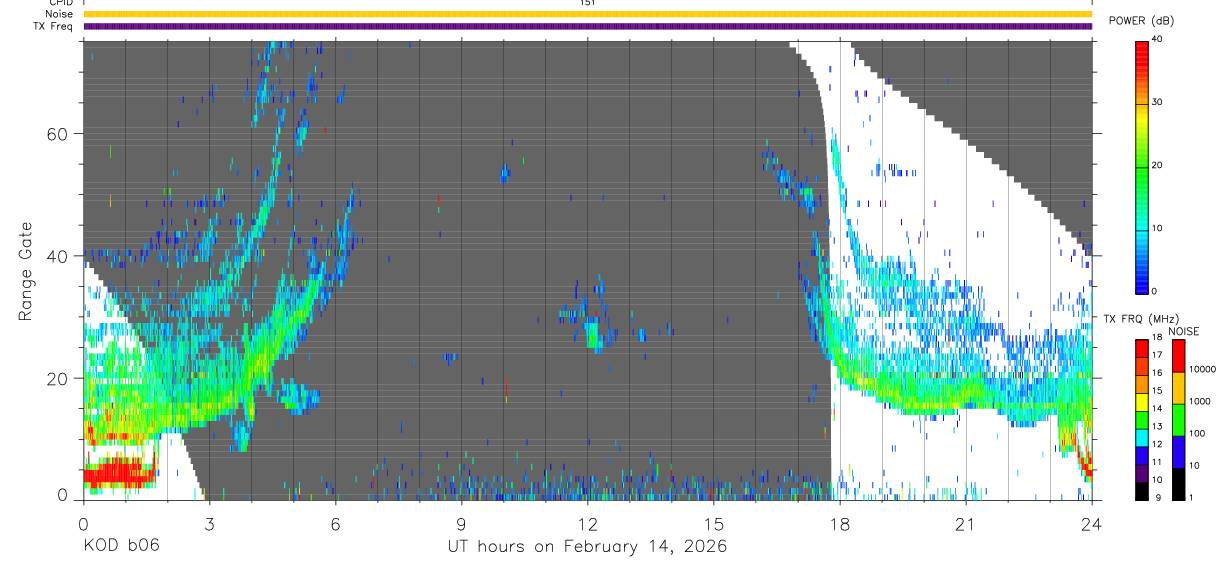This screenshot has height=567, width=1228.
Task: Select black segment of TX FRQ color scale
Action: pyautogui.click(x=1142, y=491)
